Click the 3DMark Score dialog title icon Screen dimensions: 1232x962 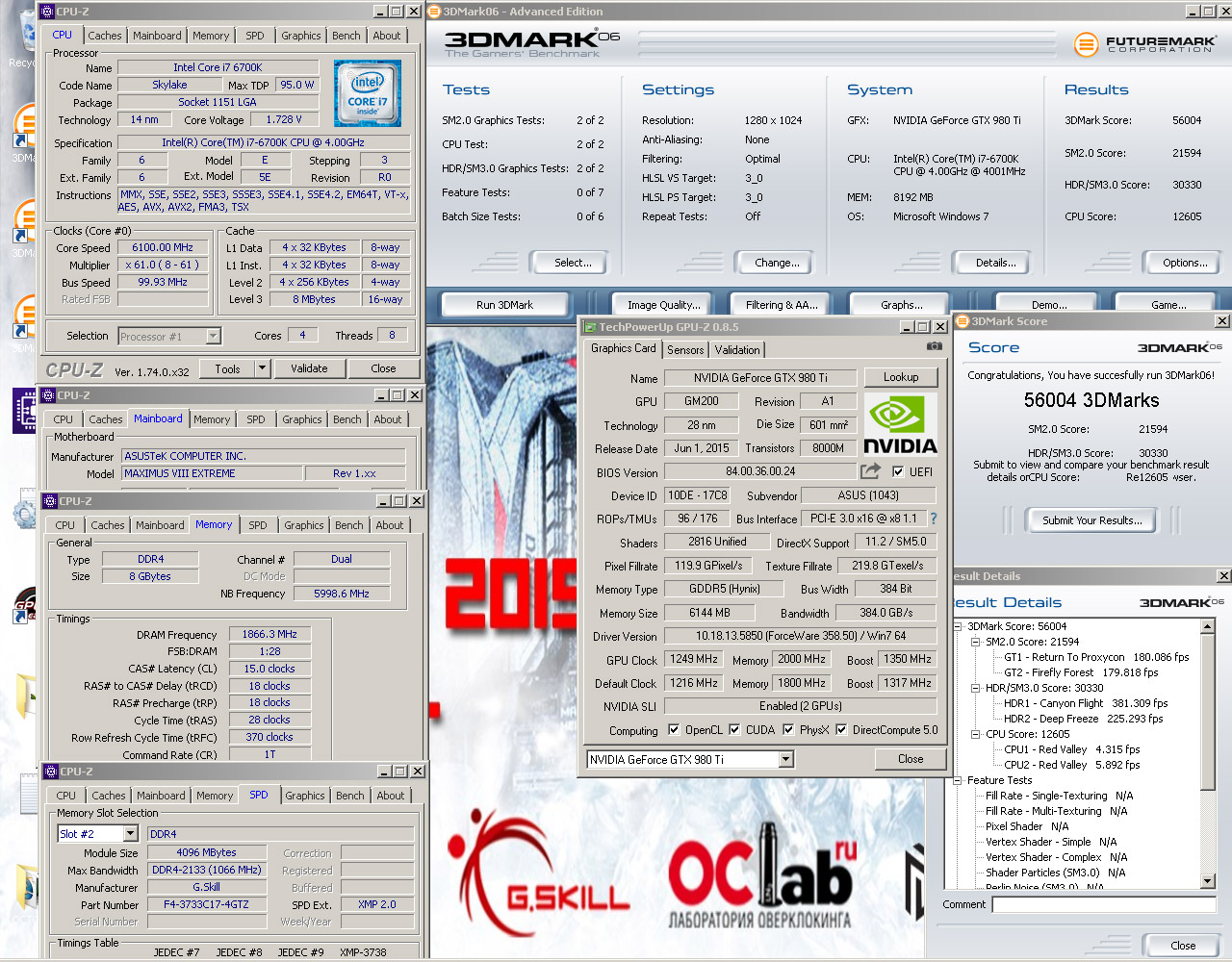962,321
